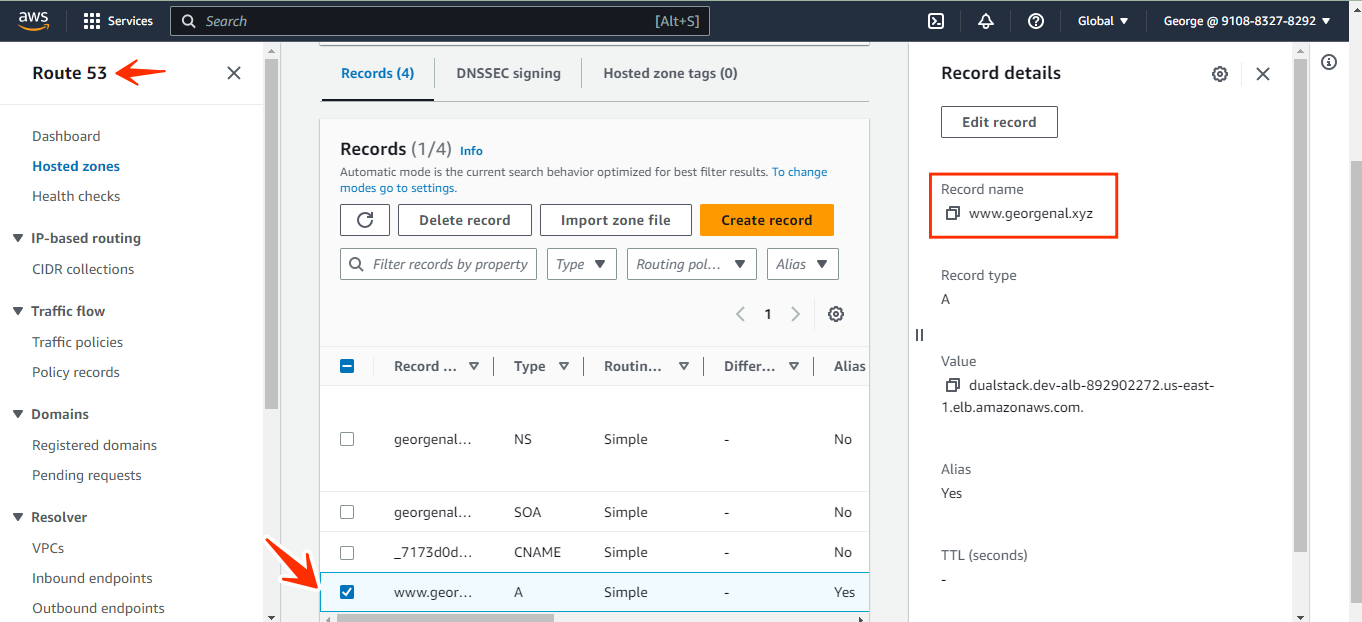Sort by Routing policy column
Image resolution: width=1362 pixels, height=622 pixels.
[684, 366]
